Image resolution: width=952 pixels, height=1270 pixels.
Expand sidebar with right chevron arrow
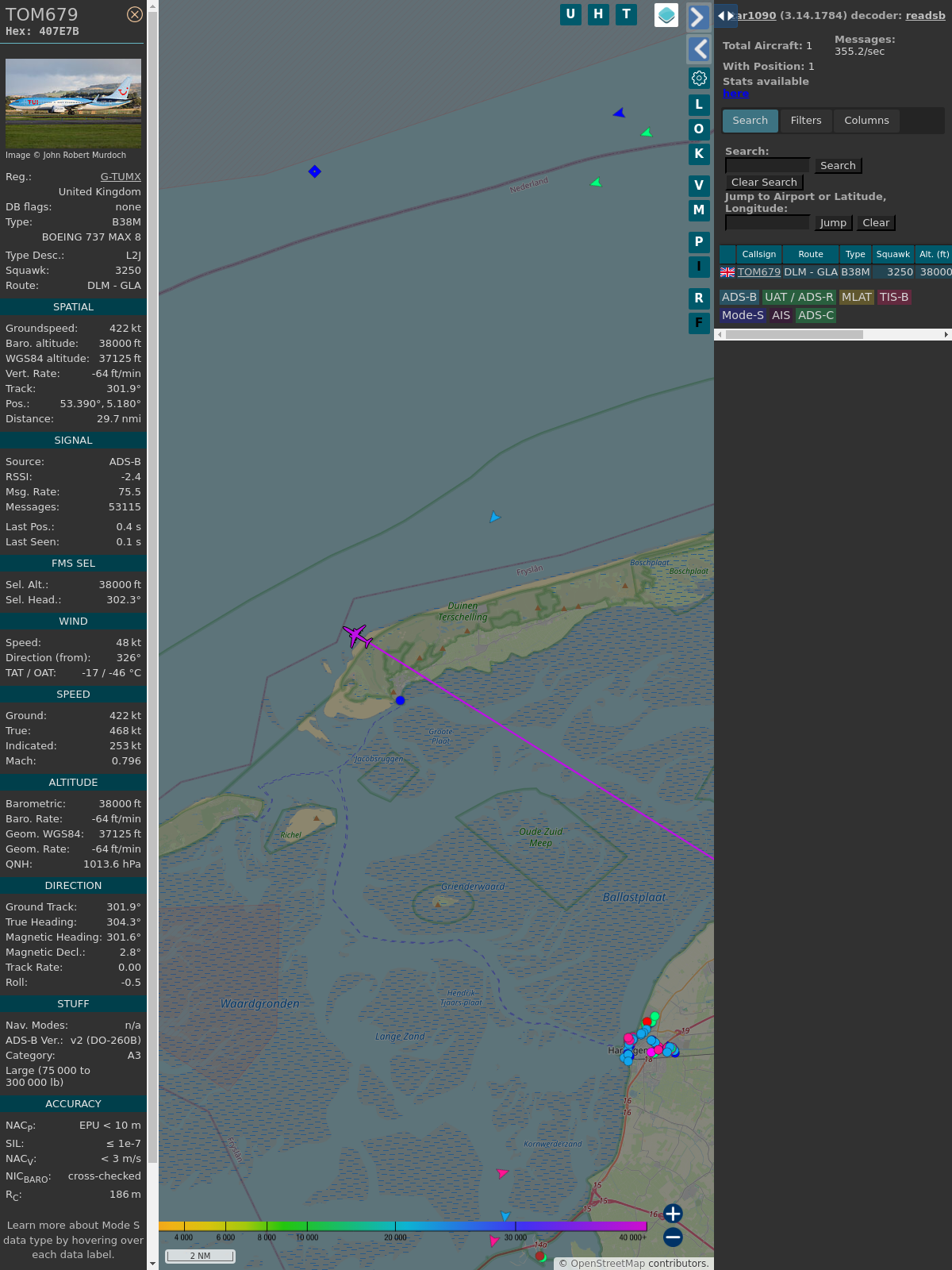(698, 17)
